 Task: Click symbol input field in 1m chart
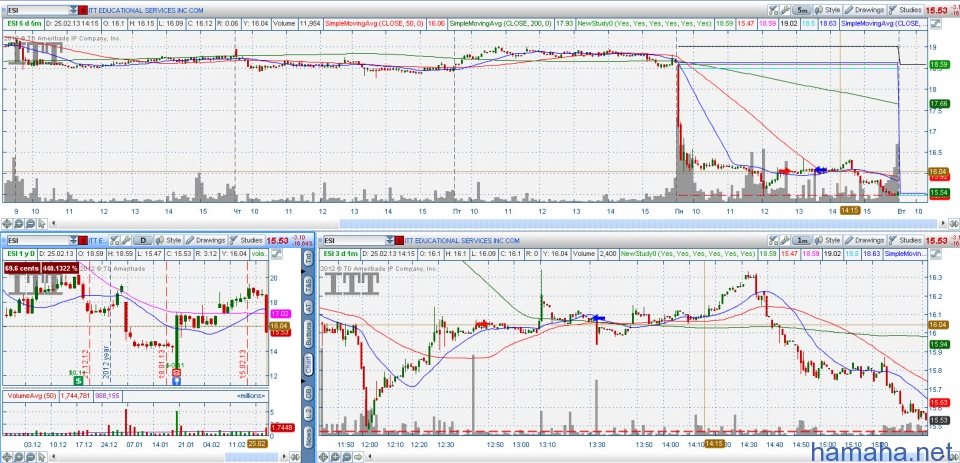[x=353, y=240]
